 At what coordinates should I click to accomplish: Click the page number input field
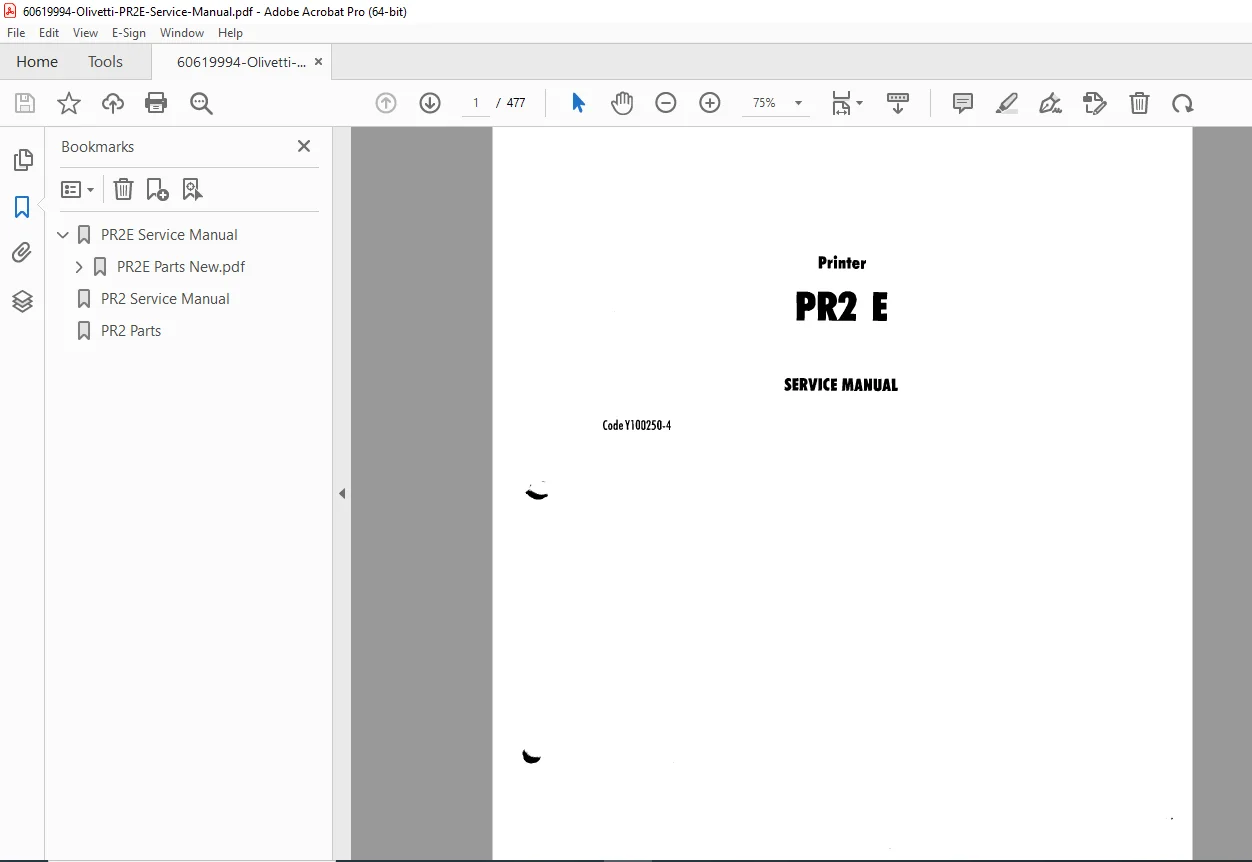[x=476, y=103]
